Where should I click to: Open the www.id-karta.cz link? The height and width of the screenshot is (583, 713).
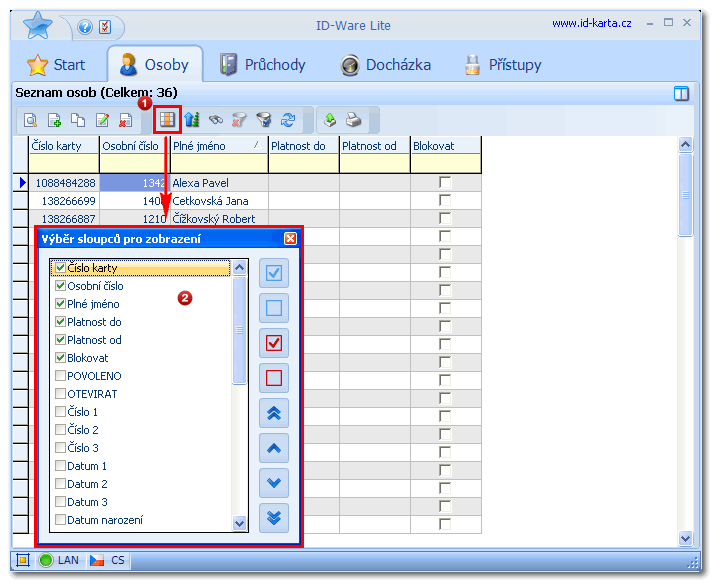[x=592, y=23]
